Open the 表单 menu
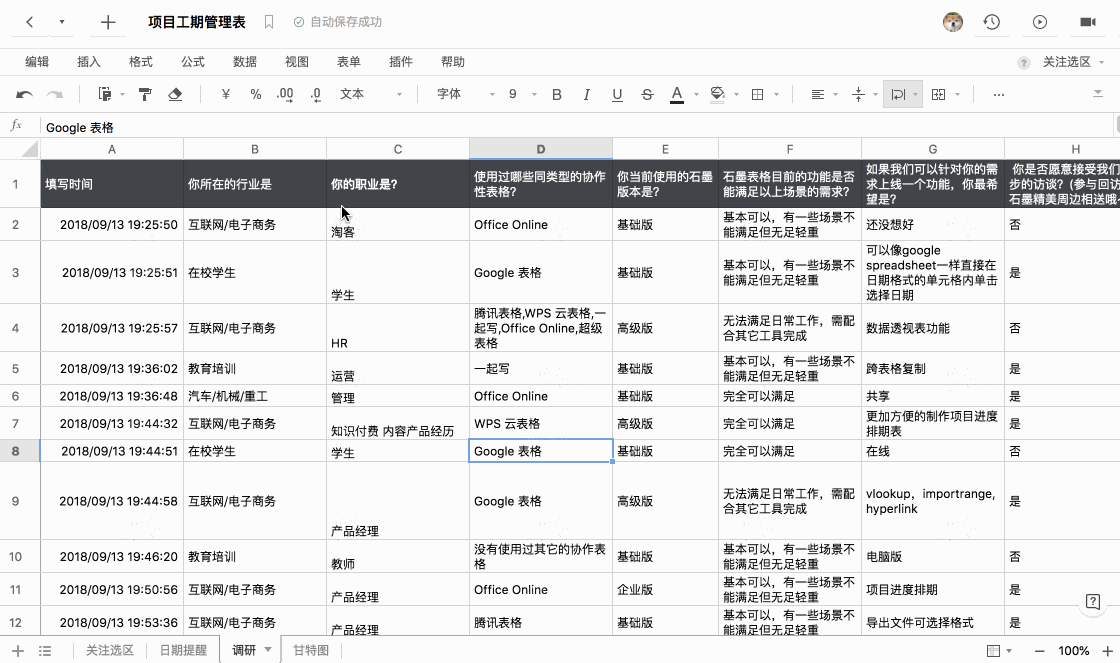1120x663 pixels. coord(349,62)
